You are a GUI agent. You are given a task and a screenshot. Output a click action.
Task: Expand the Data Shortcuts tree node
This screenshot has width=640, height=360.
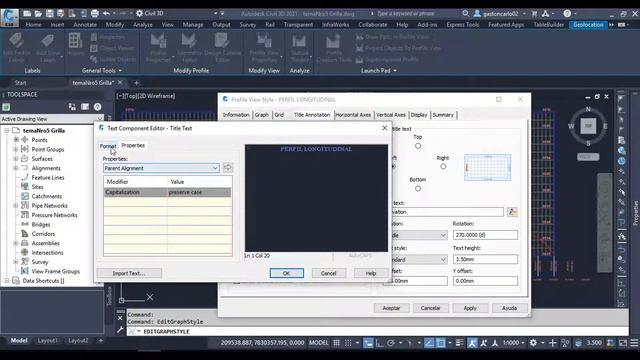tap(7, 281)
